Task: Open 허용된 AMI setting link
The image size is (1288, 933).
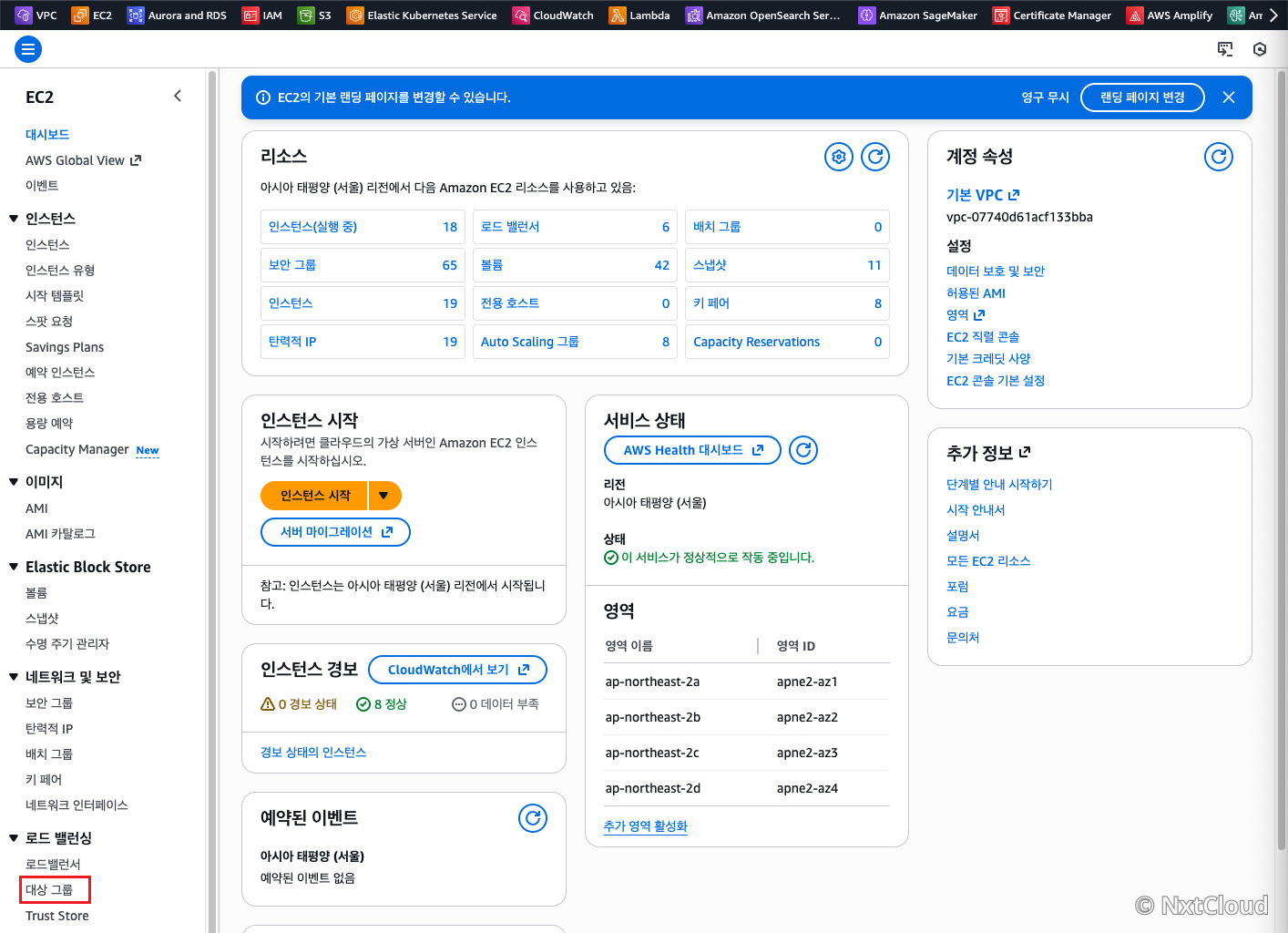Action: [976, 292]
